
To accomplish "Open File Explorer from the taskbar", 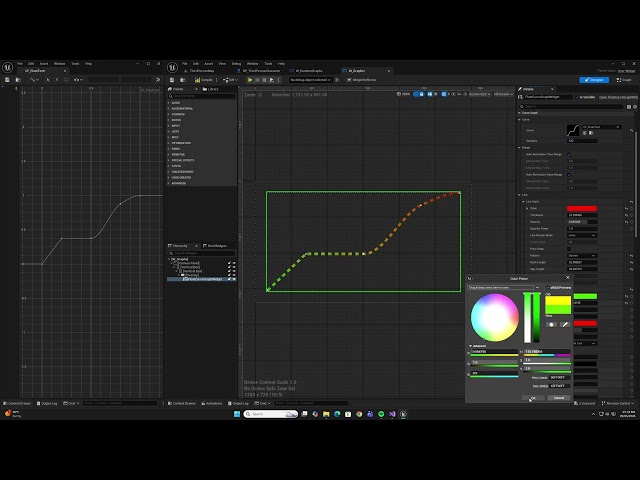I will (x=326, y=414).
